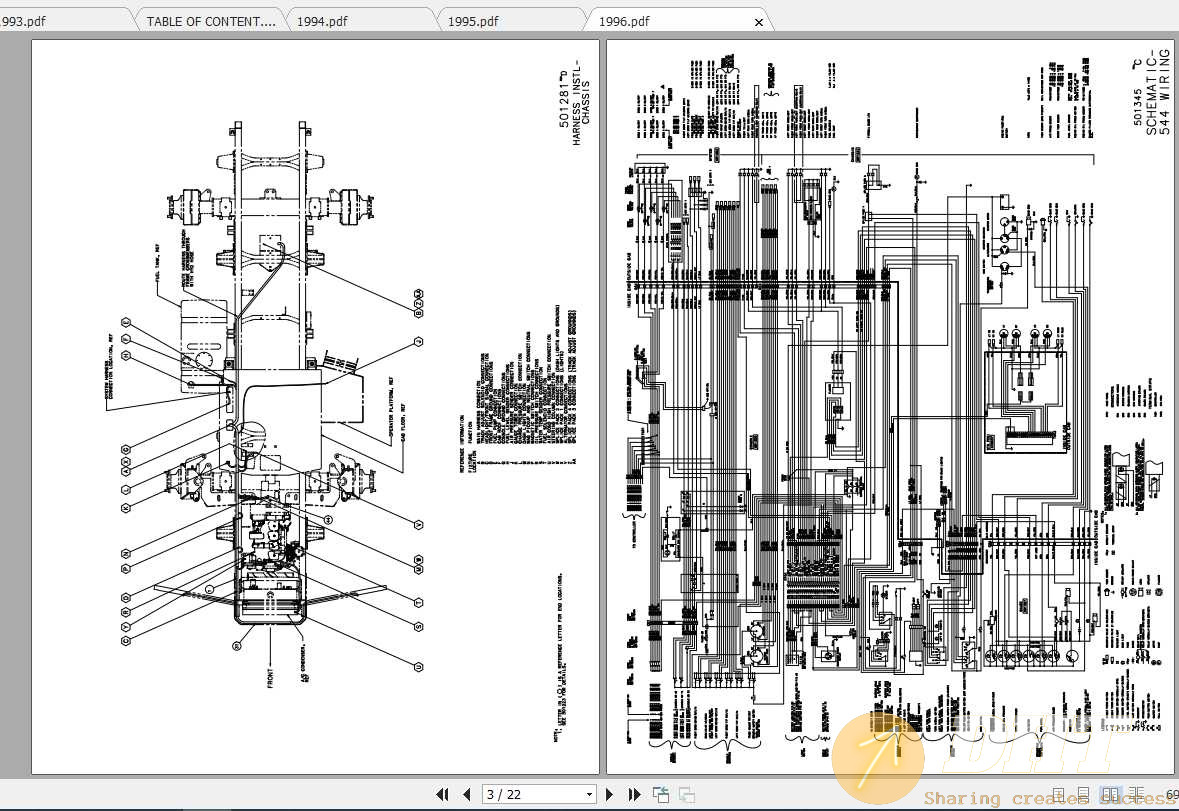Close the 1996.pdf tab
The height and width of the screenshot is (811, 1179).
point(759,23)
